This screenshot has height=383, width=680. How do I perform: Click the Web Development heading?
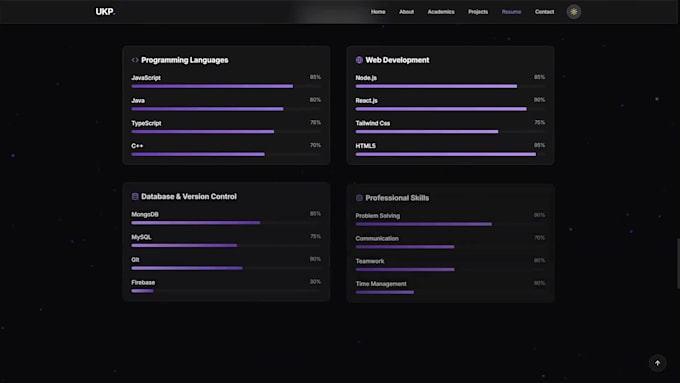coord(397,60)
